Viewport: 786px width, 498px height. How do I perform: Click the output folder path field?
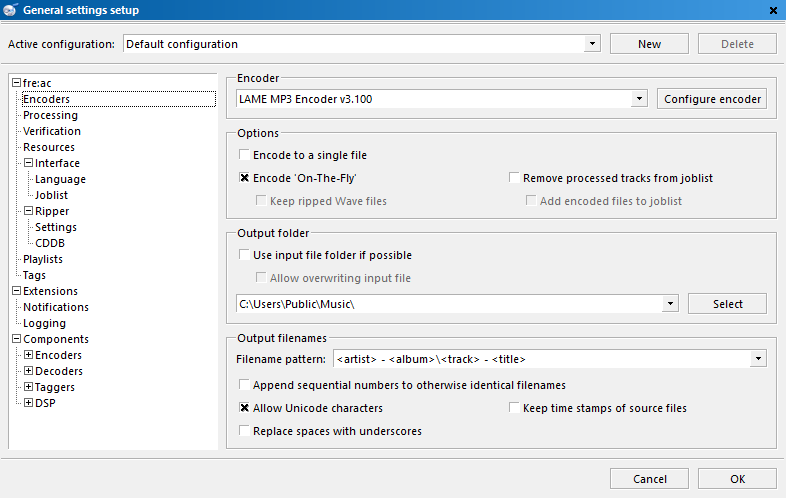tap(450, 304)
